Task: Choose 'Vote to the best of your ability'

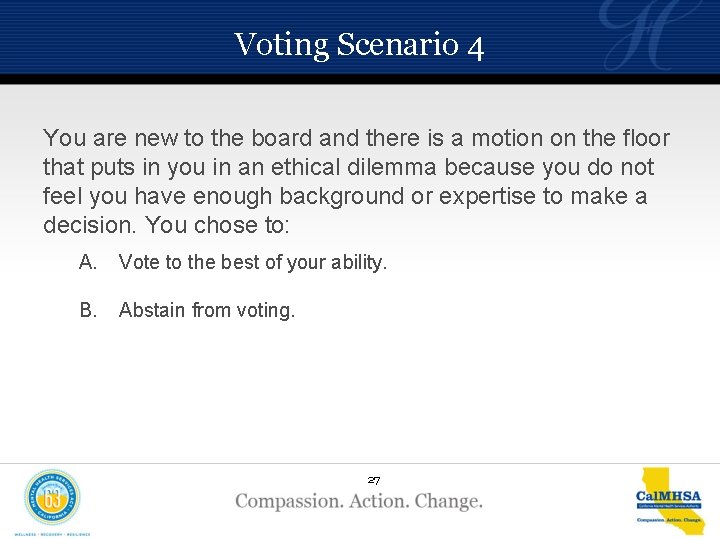Action: (x=252, y=262)
